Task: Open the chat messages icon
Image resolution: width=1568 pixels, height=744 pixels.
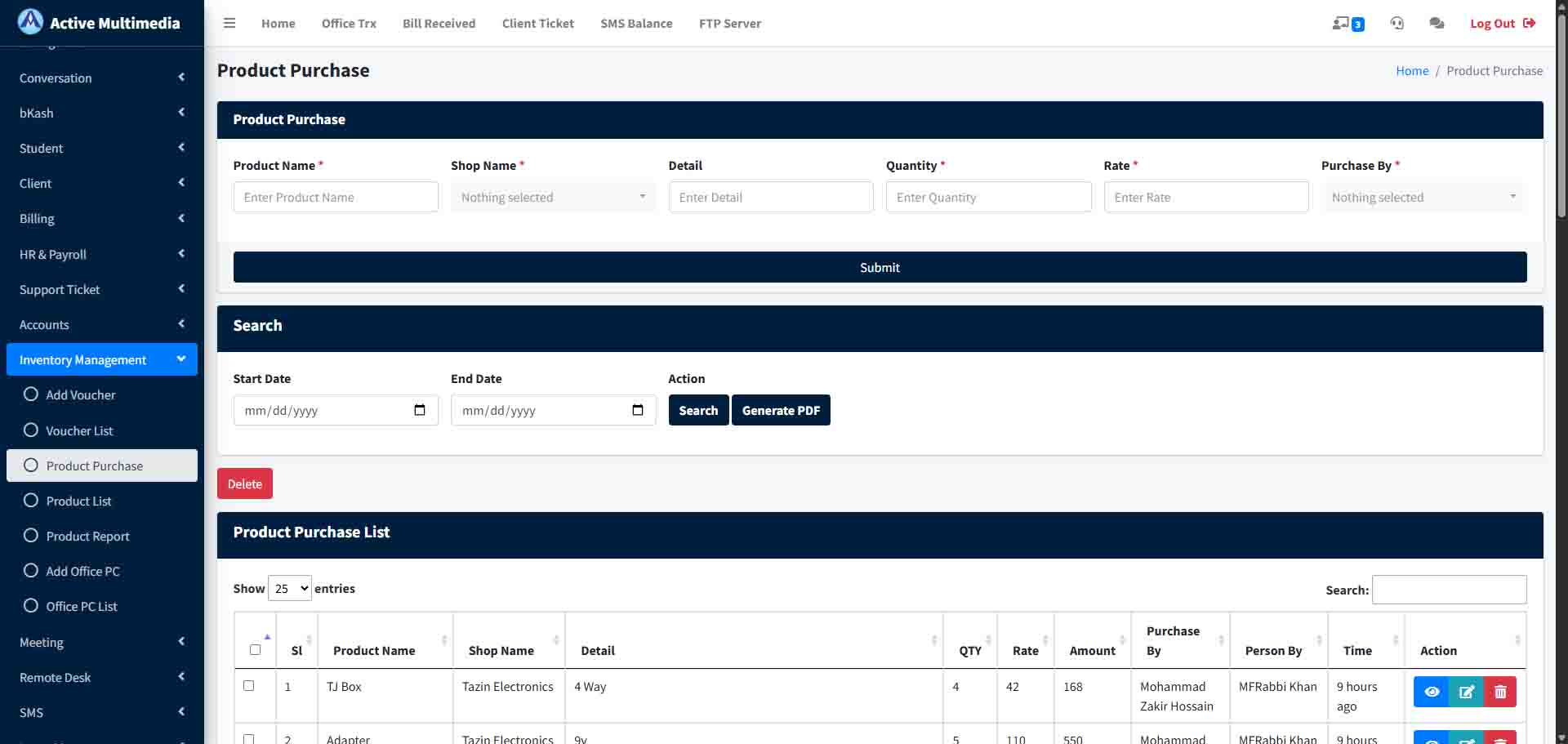Action: (x=1437, y=23)
